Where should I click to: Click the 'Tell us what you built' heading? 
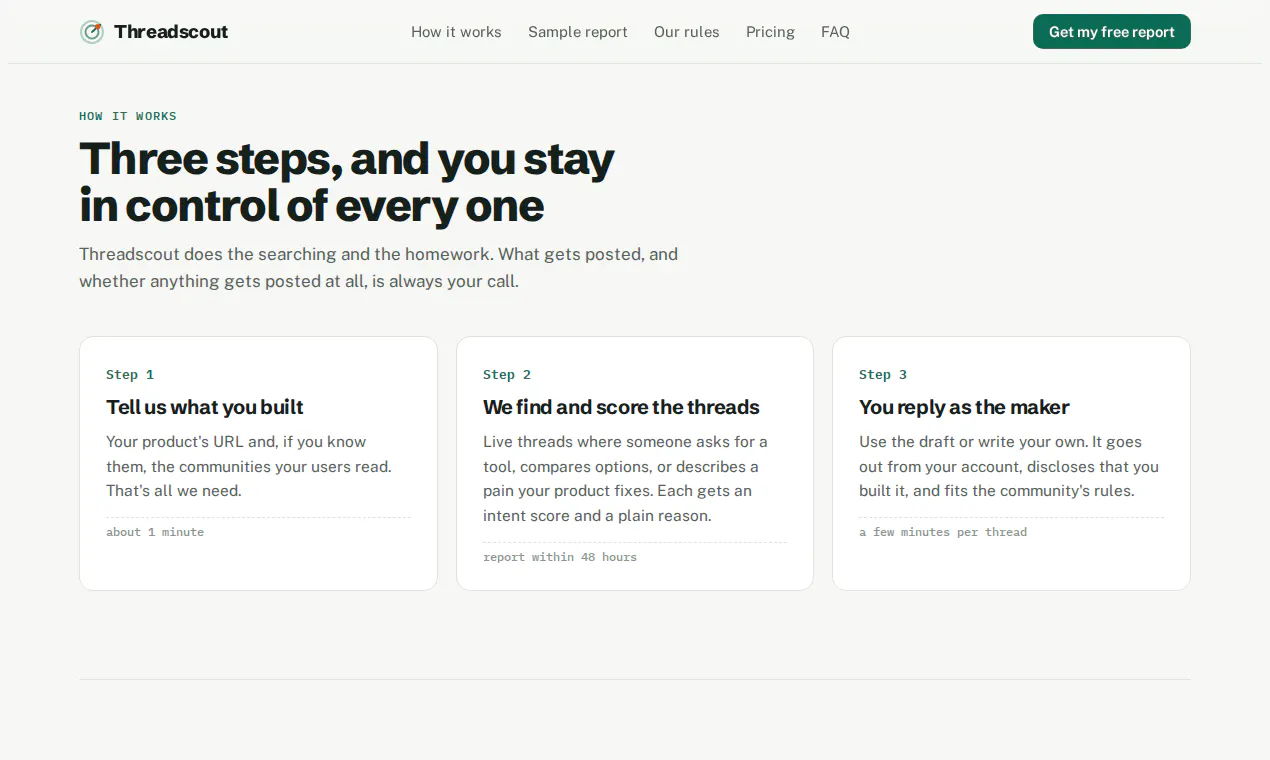(205, 407)
